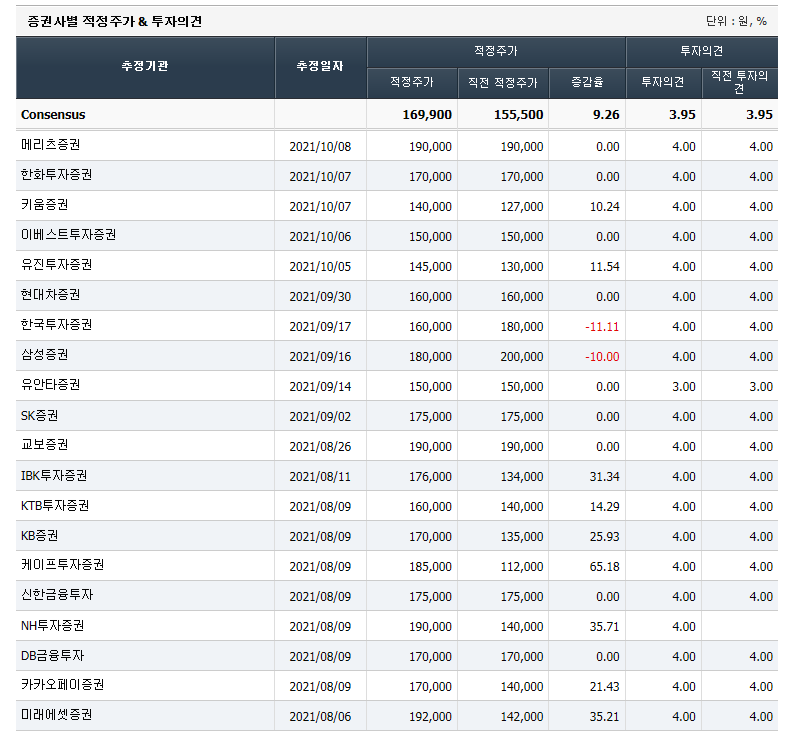
Task: Click 키움증권 previous target 127,000
Action: 522,207
